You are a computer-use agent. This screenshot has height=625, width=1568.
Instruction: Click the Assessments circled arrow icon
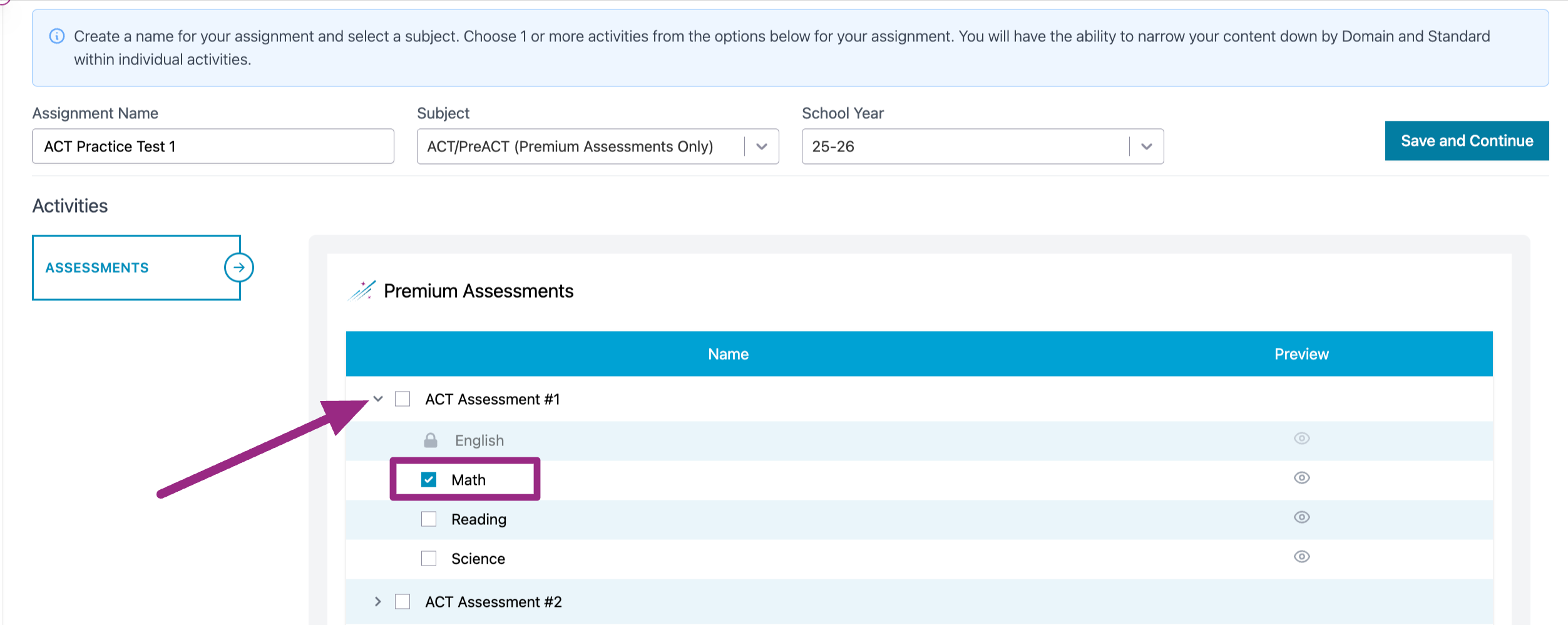(x=239, y=268)
